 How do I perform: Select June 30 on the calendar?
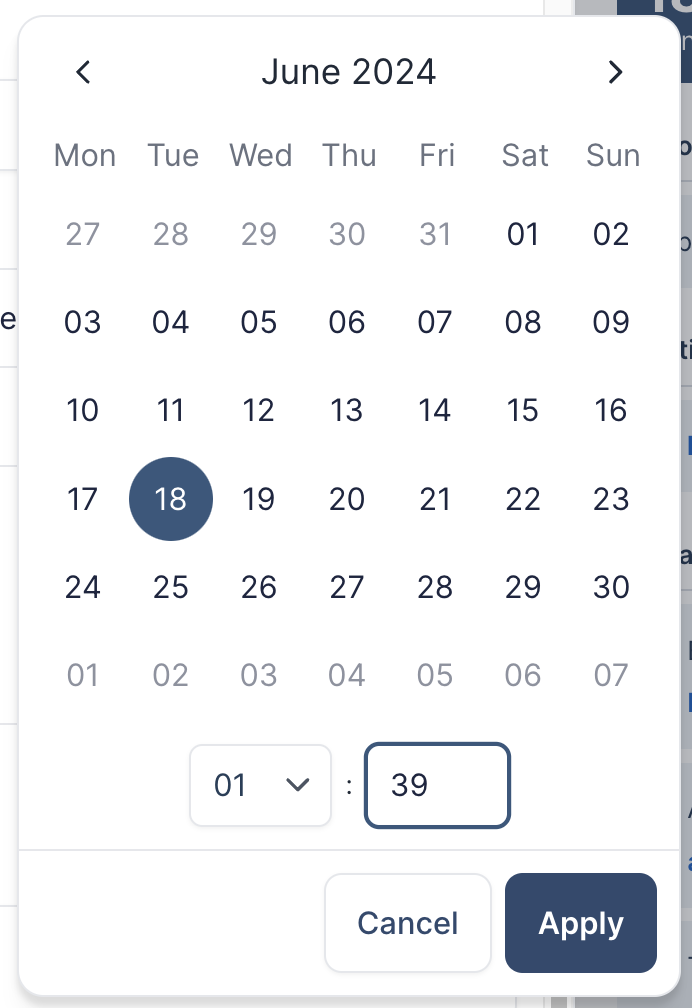coord(610,587)
